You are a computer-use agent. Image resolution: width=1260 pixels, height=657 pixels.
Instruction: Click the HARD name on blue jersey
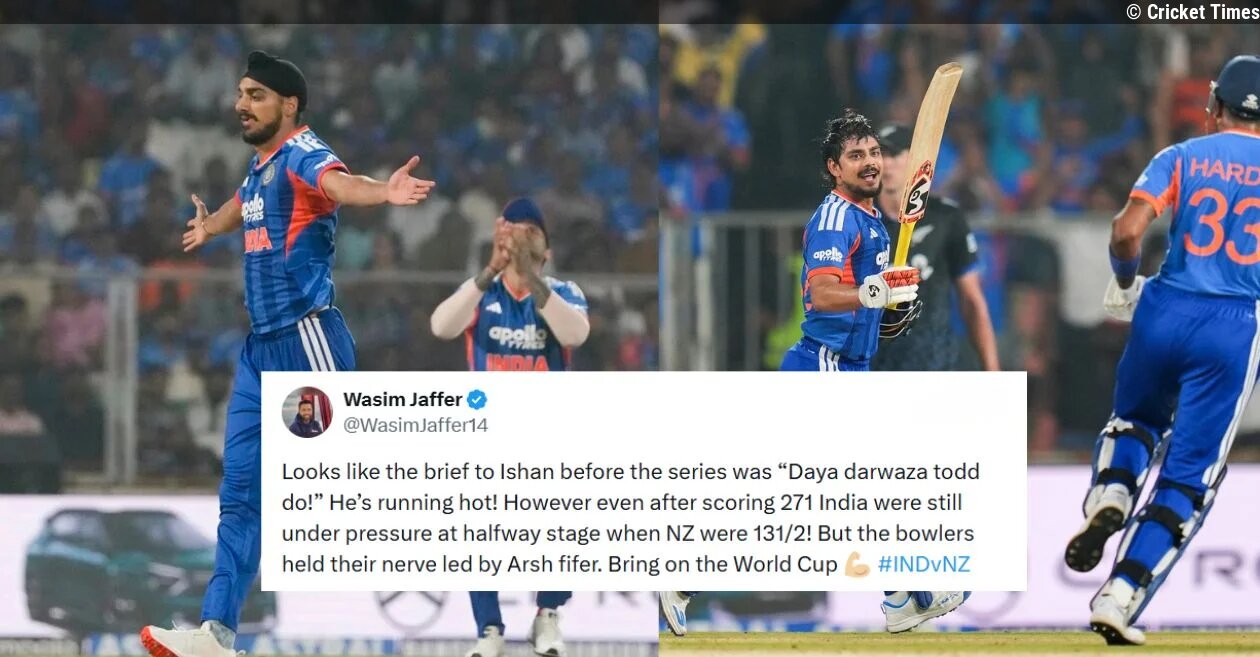[x=1226, y=172]
